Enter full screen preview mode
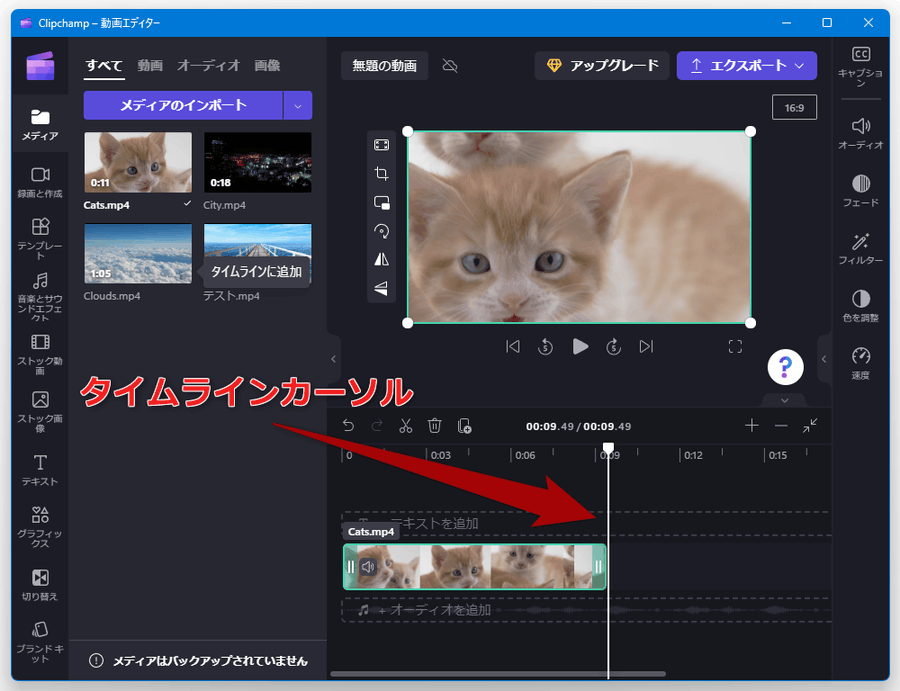 tap(735, 347)
